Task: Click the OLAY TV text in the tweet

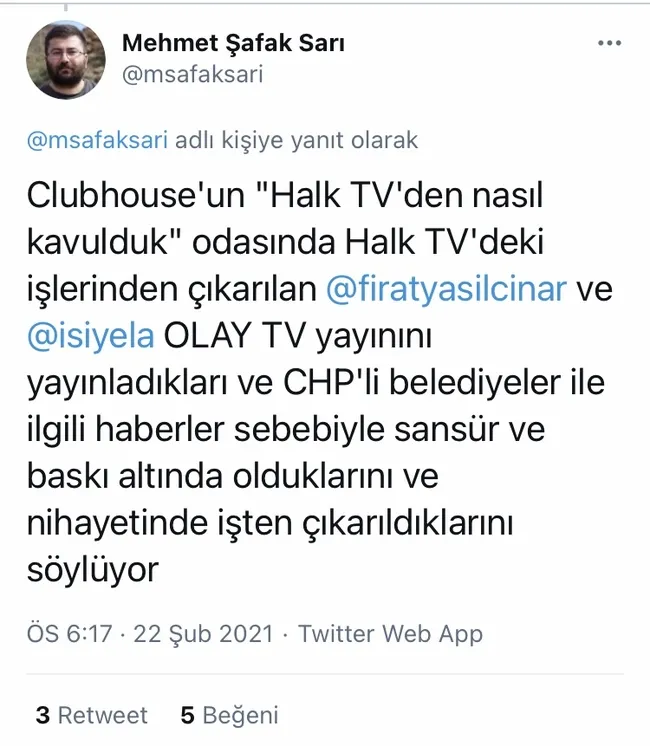Action: [x=234, y=336]
